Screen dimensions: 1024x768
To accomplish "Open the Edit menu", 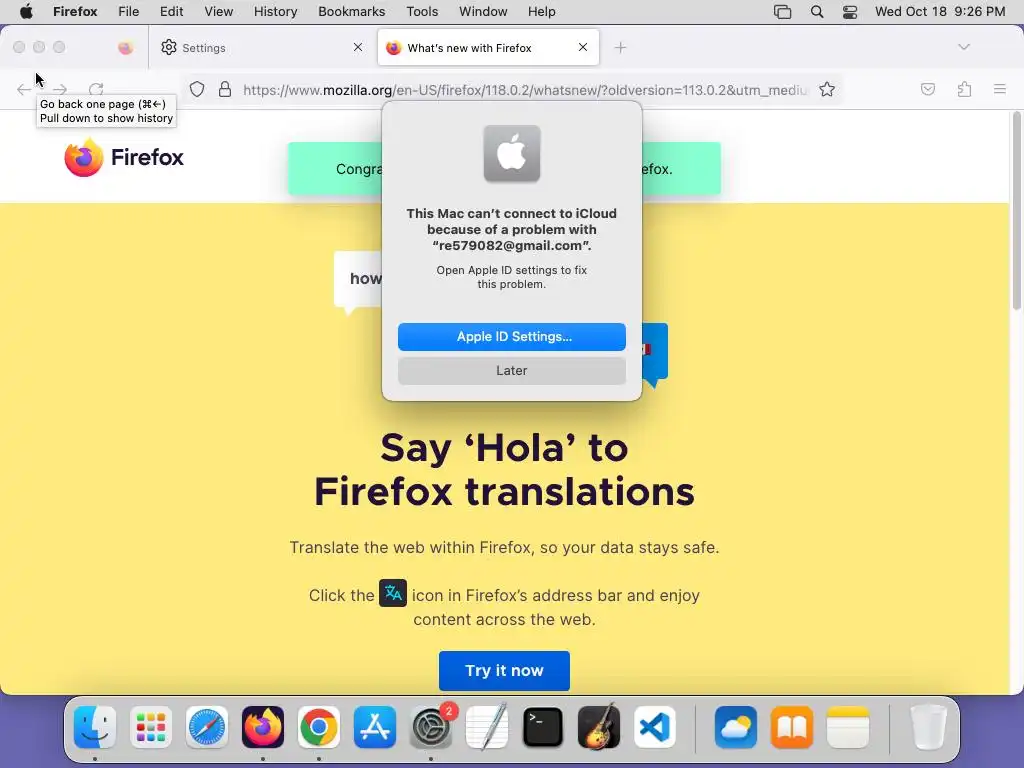I will (171, 12).
